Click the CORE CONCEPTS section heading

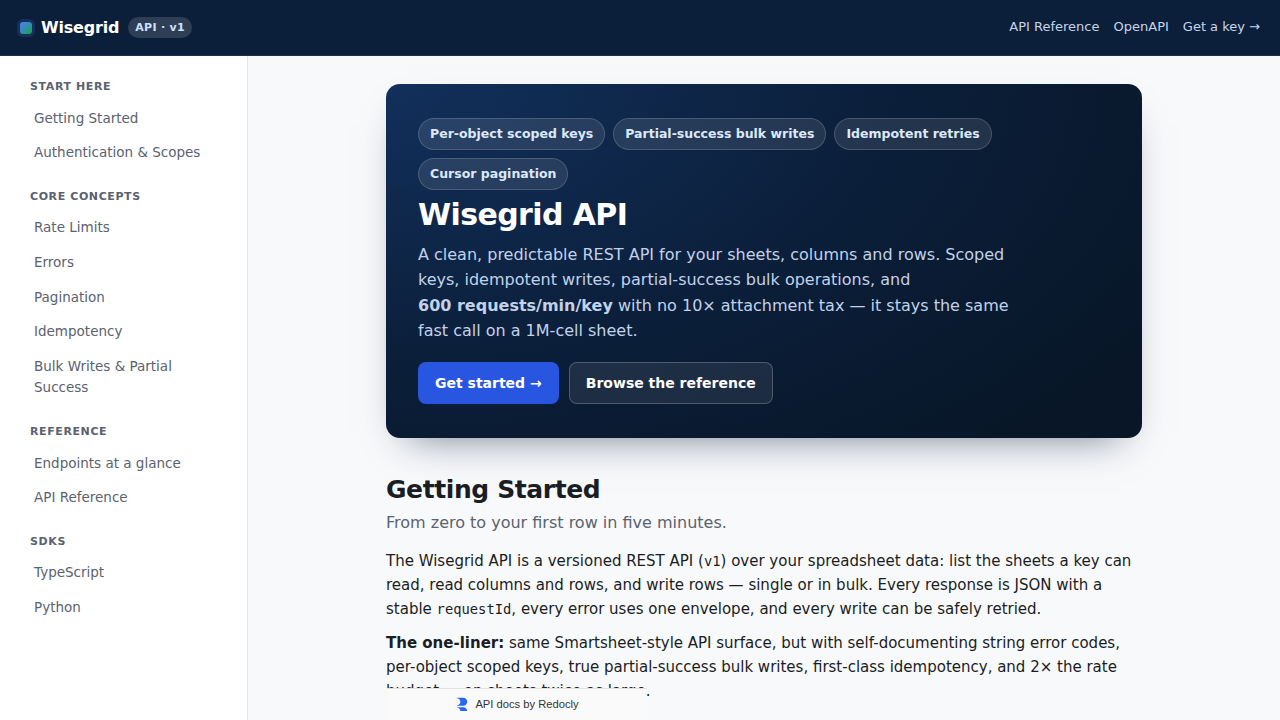click(85, 196)
